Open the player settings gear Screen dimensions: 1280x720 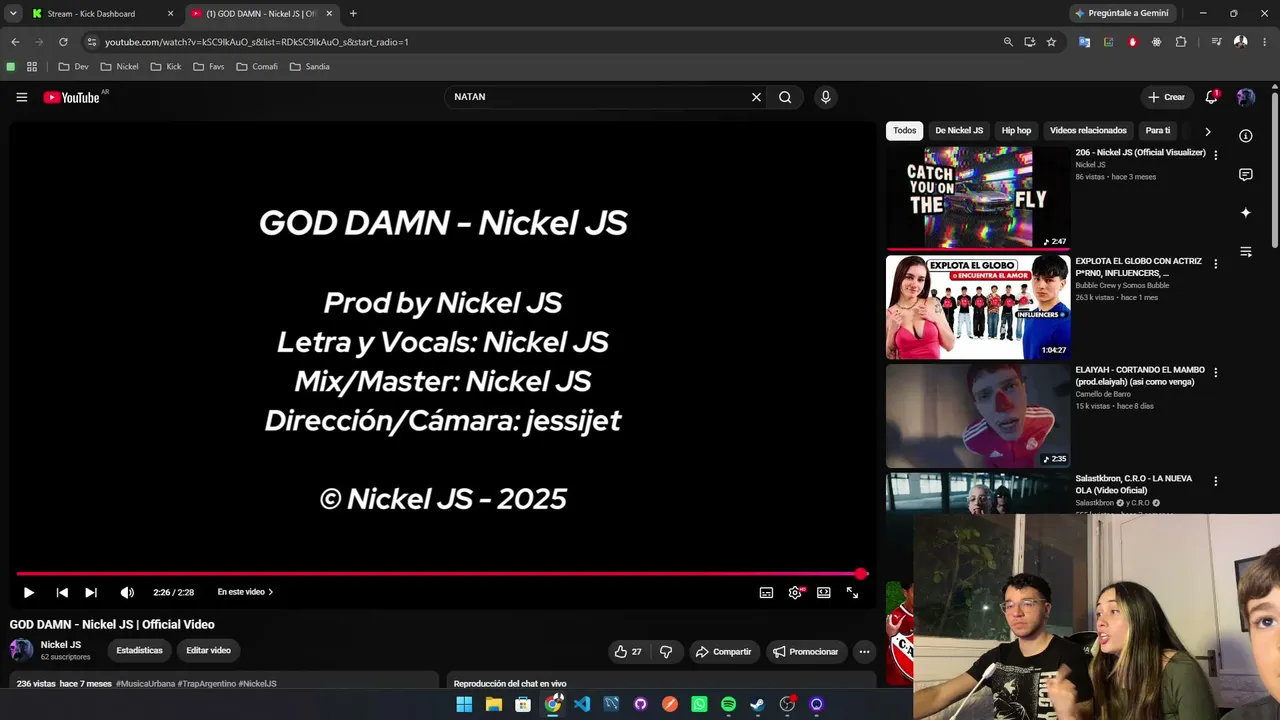click(795, 592)
